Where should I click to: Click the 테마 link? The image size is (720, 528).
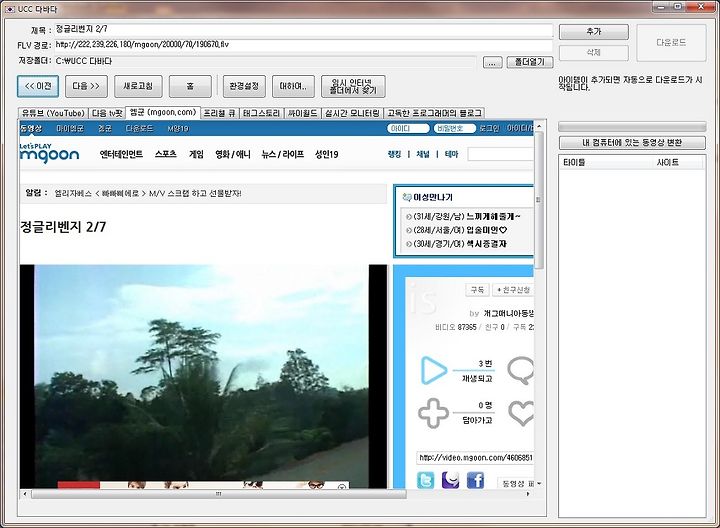451,154
